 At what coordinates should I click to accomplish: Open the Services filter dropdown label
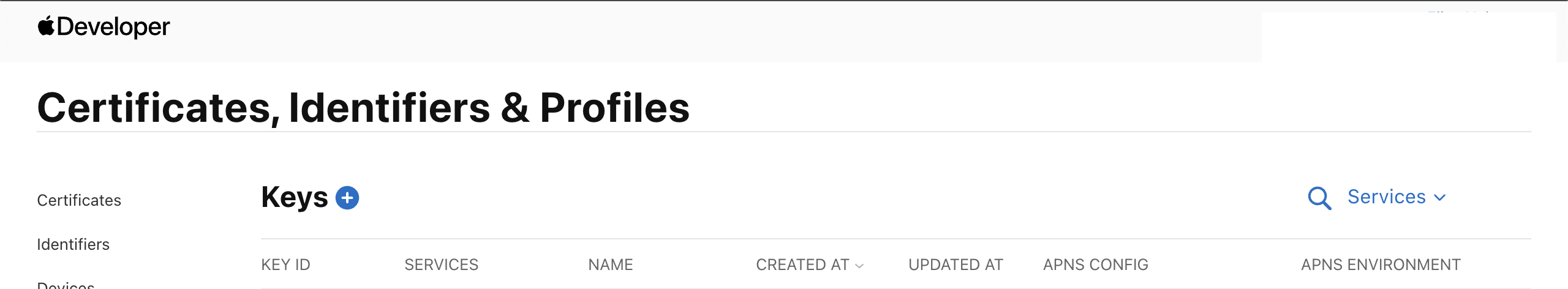click(1387, 197)
